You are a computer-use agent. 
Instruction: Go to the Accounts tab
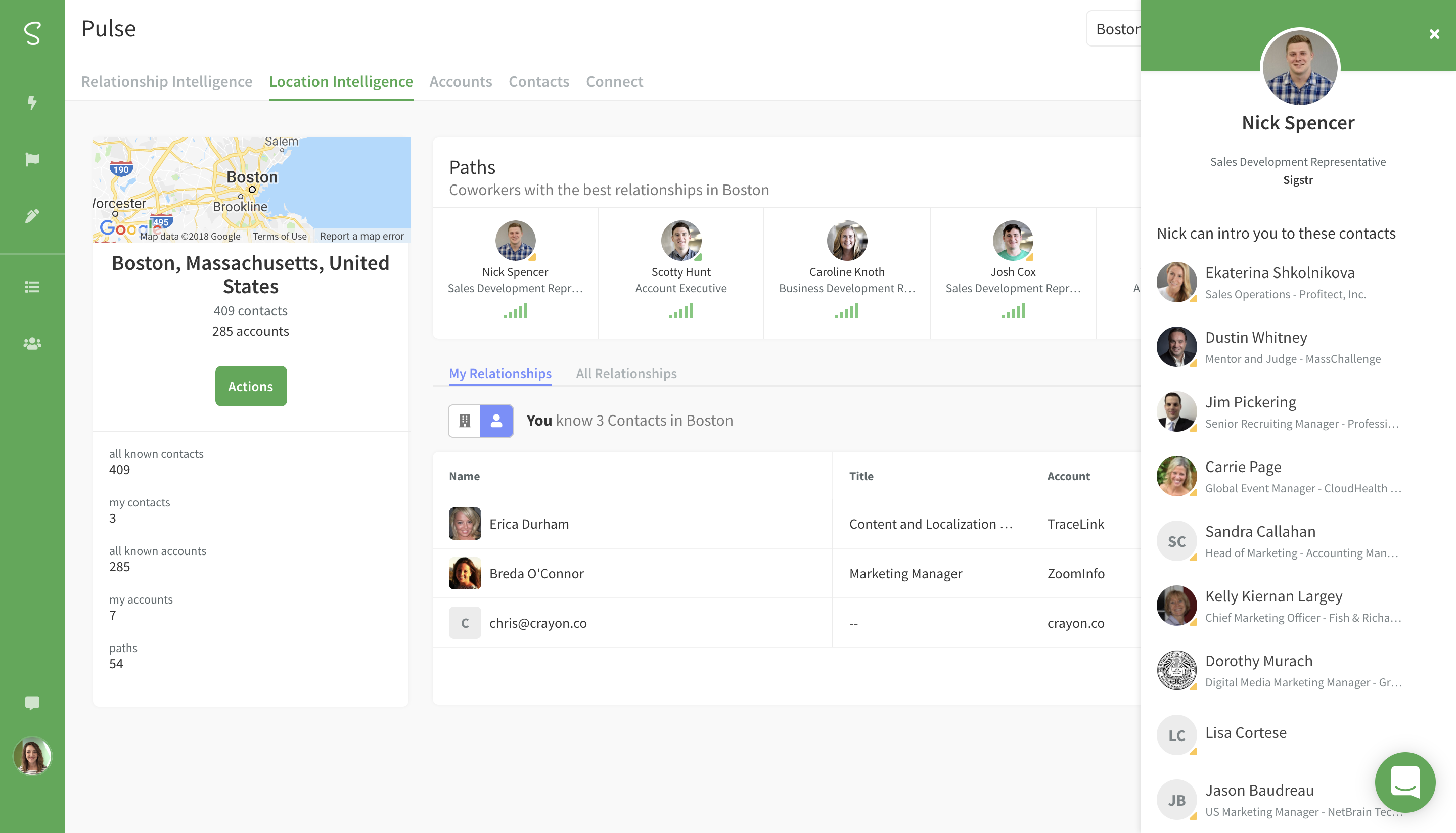(461, 81)
